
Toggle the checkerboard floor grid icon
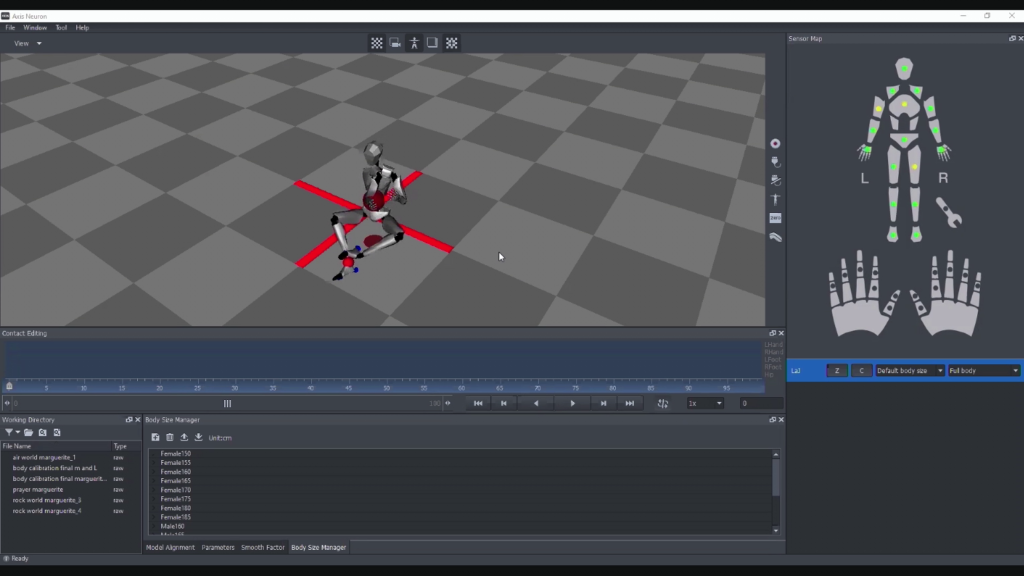click(377, 43)
